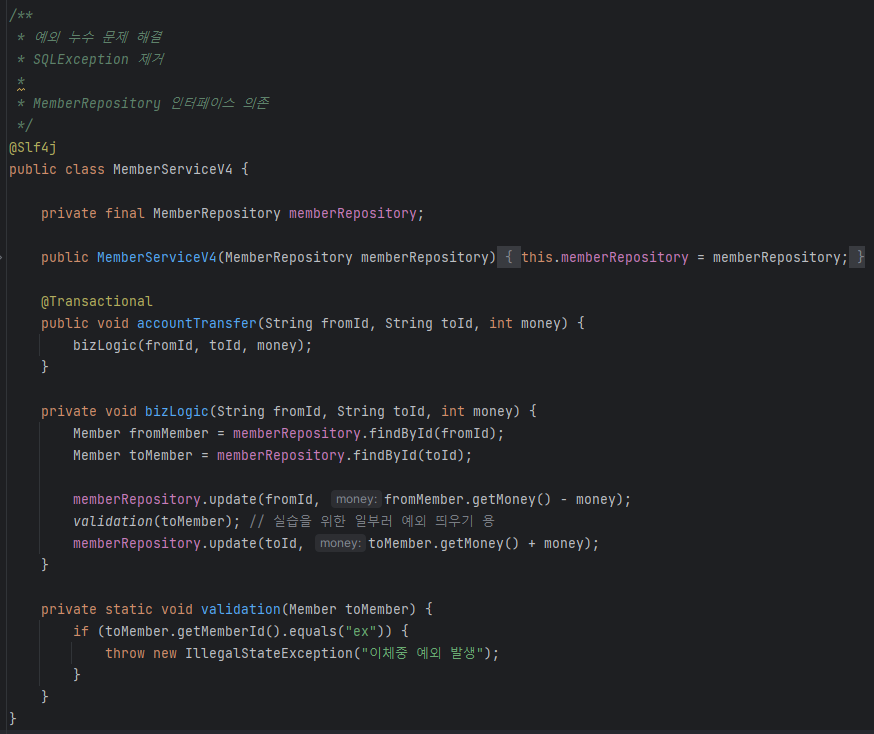Click the blue validation method declaration name
The image size is (874, 734).
point(241,609)
